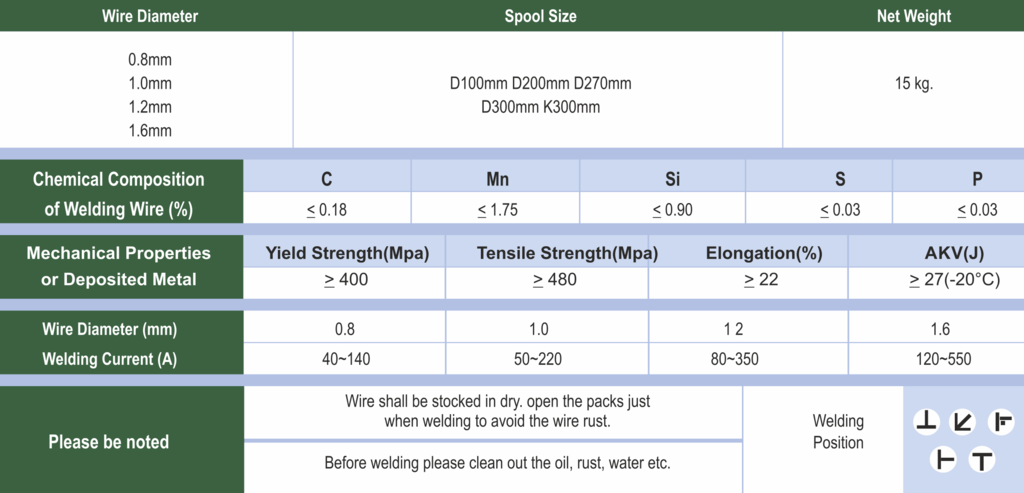Click the Chemical Composition heading
The image size is (1024, 493).
[x=118, y=180]
